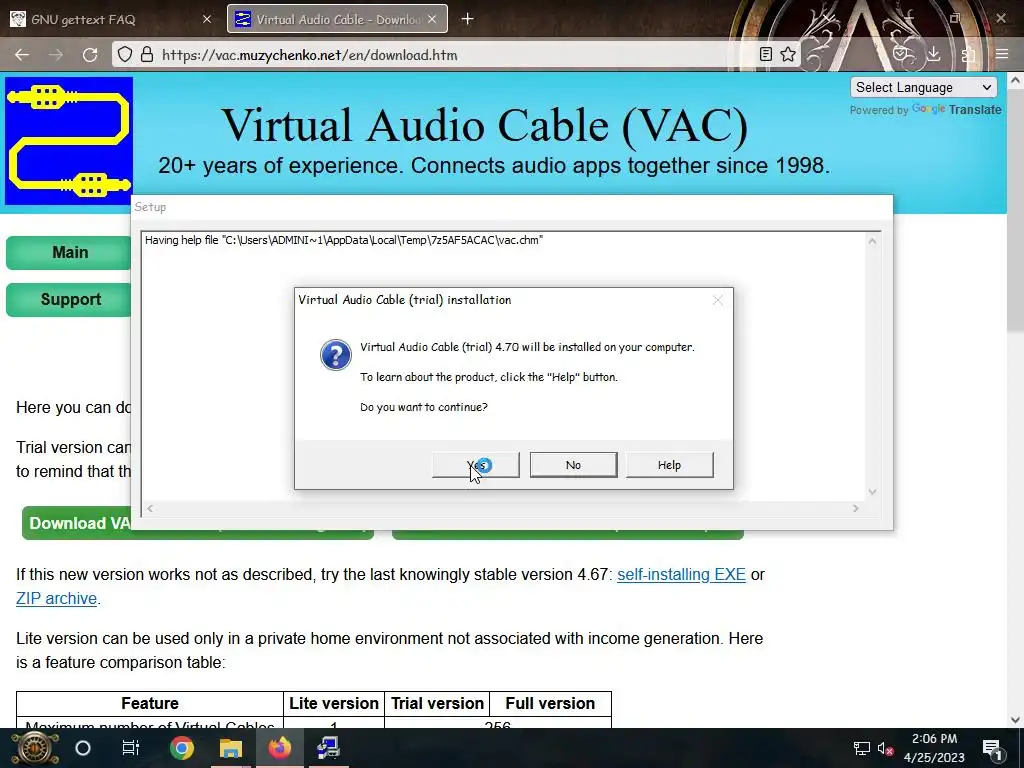Click the Lite version column header
The height and width of the screenshot is (768, 1024).
click(x=334, y=703)
